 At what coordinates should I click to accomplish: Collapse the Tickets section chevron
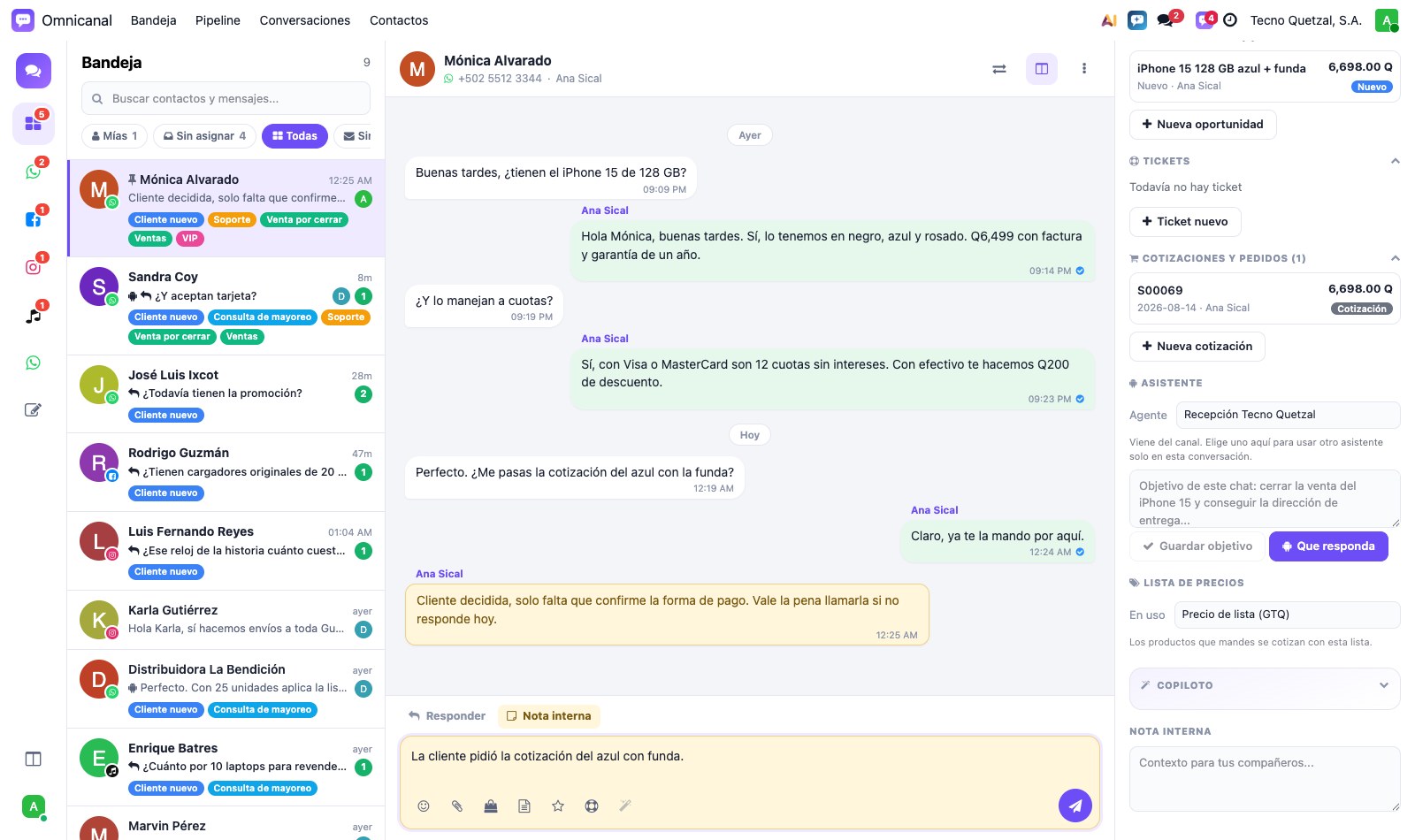coord(1396,161)
